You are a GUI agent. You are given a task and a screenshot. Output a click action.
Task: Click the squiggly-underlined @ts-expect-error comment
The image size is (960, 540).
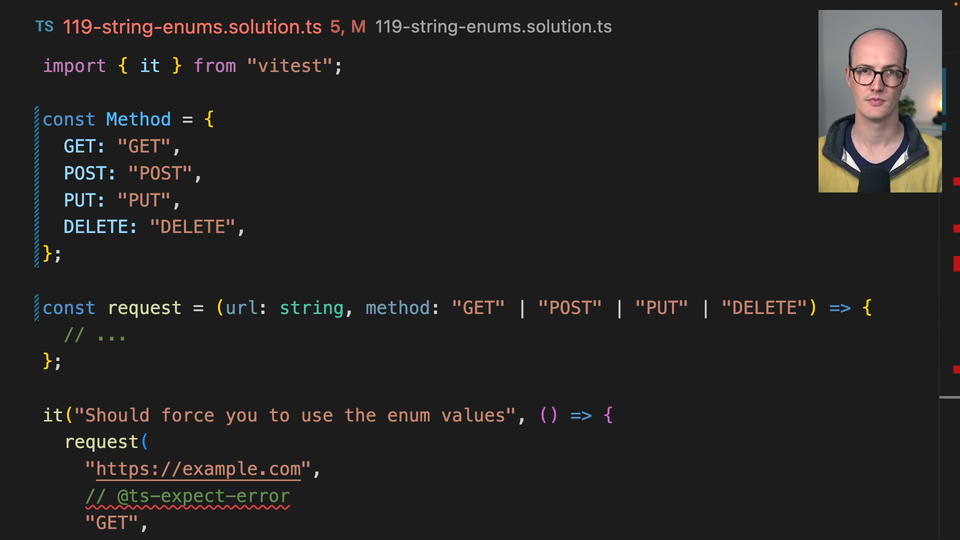coord(187,496)
